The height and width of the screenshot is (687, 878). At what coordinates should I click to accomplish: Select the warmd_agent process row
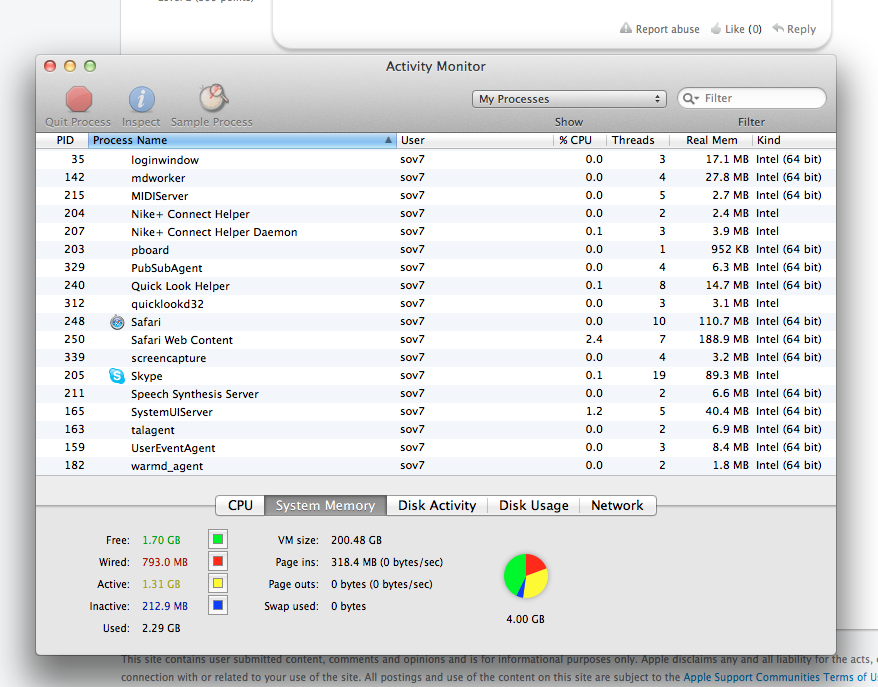tap(436, 465)
